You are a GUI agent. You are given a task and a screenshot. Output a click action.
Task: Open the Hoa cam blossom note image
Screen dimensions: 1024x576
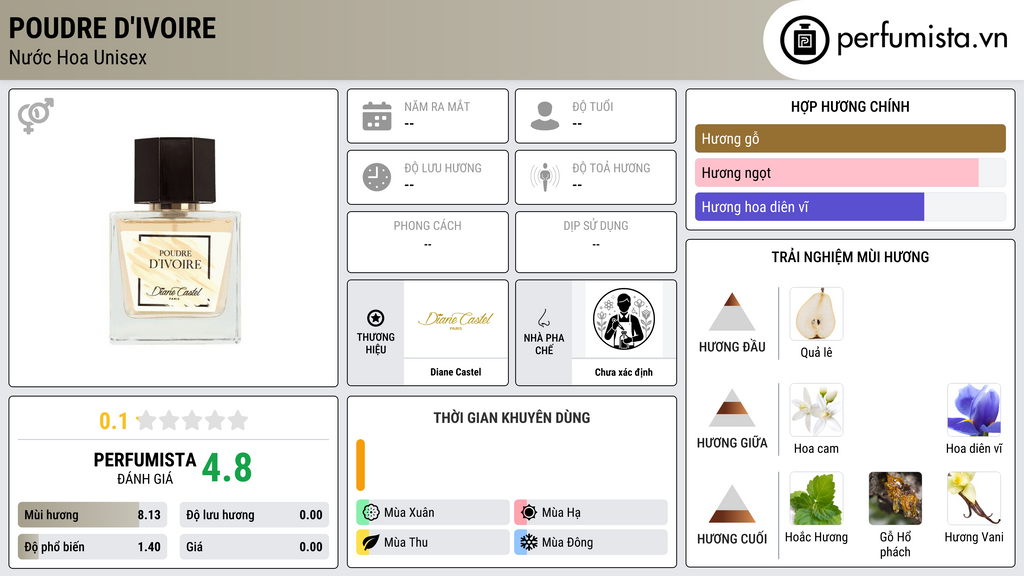816,410
